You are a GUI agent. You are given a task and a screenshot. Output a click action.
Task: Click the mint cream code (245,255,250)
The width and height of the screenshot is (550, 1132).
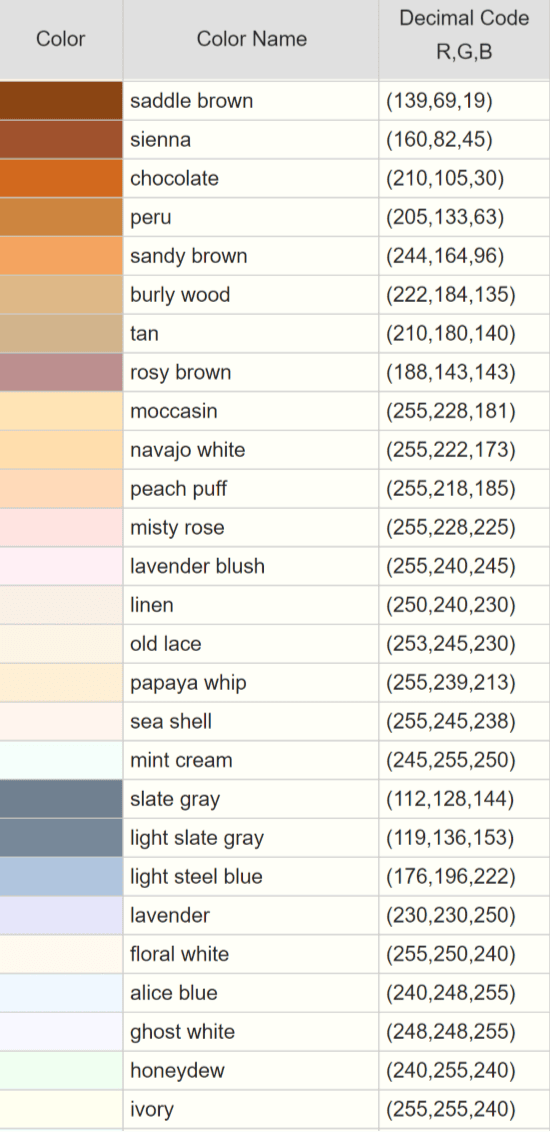pyautogui.click(x=451, y=760)
